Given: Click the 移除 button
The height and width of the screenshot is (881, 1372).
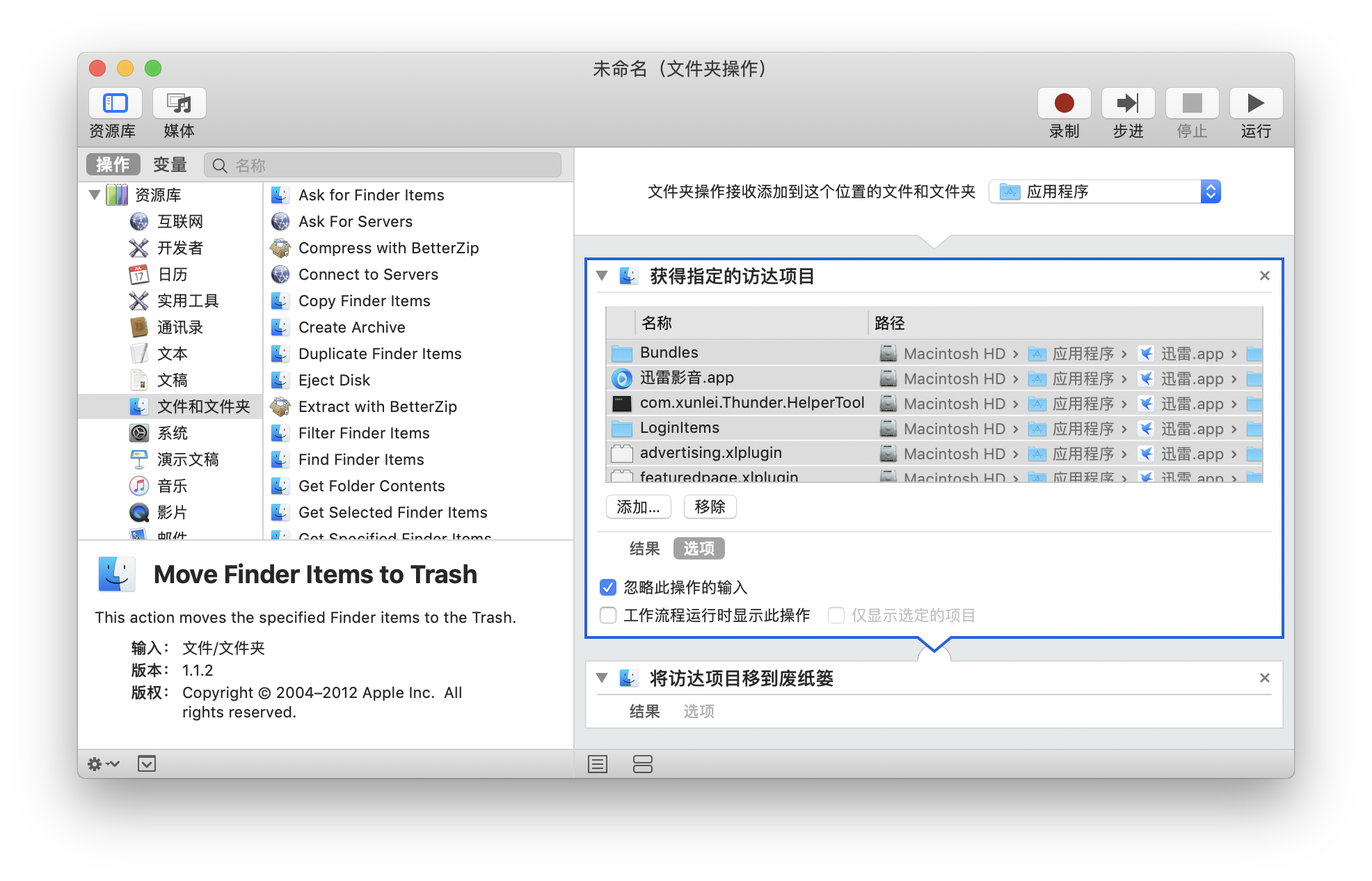Looking at the screenshot, I should [x=710, y=507].
